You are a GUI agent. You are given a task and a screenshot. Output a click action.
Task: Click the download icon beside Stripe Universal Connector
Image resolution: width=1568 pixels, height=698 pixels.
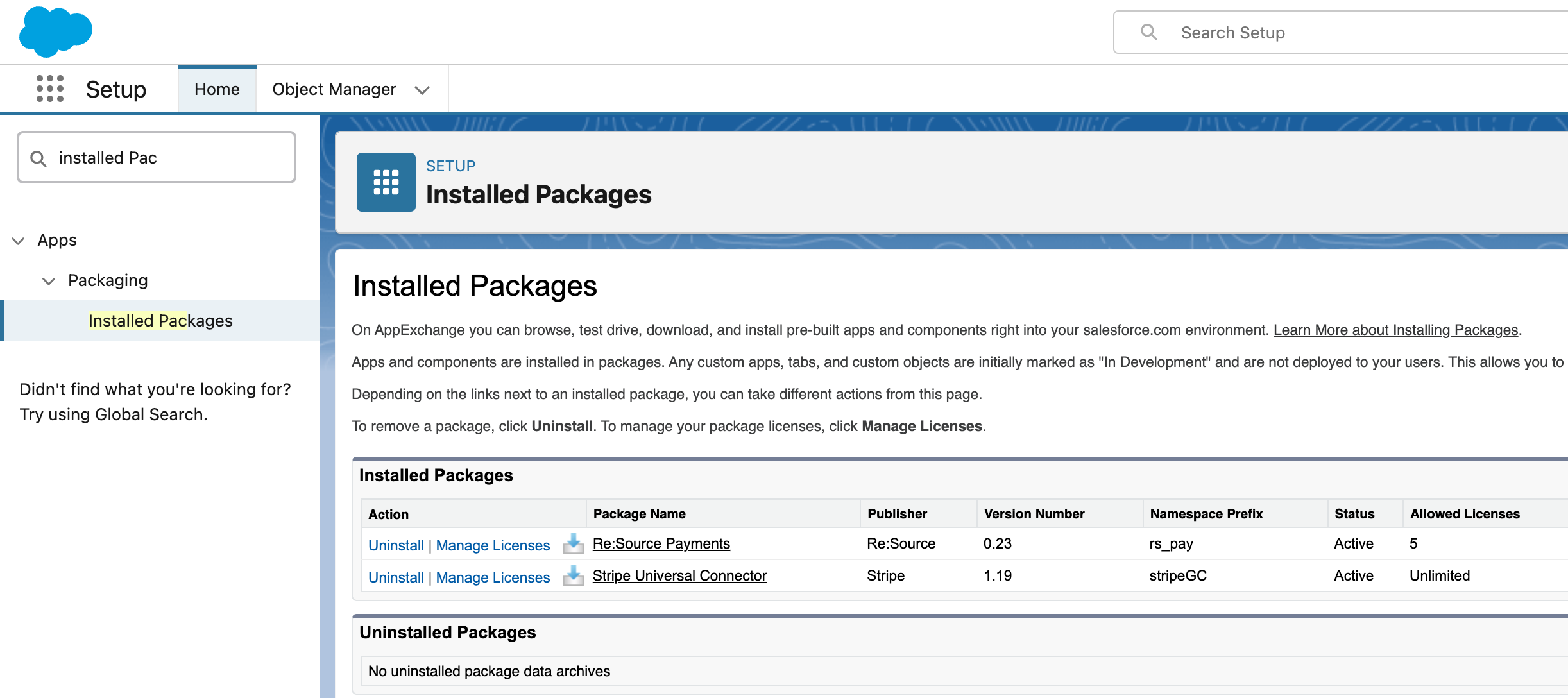pos(573,576)
